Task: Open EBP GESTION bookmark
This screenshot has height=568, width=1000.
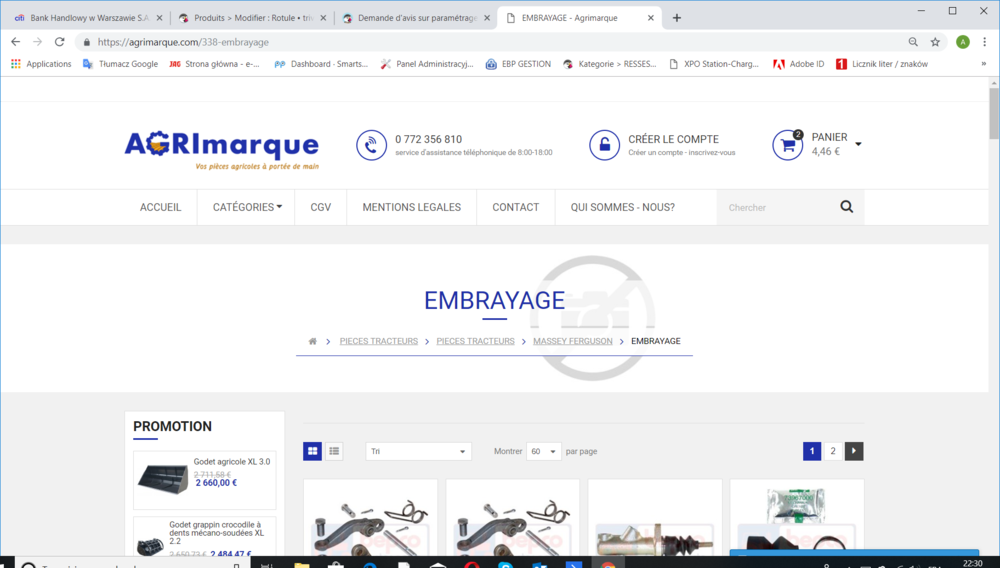Action: pos(518,64)
